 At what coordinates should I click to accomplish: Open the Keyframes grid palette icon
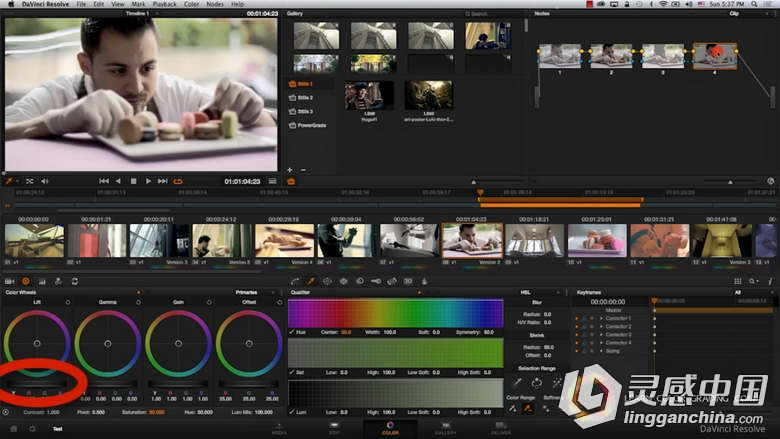point(738,281)
